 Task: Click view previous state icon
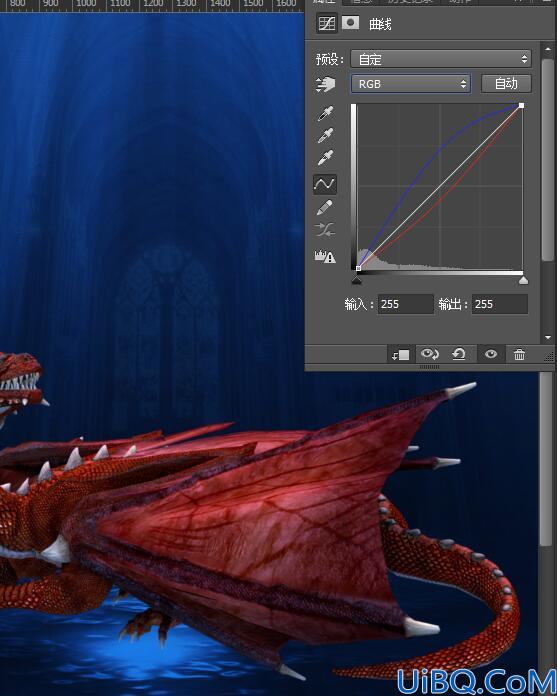tap(429, 354)
